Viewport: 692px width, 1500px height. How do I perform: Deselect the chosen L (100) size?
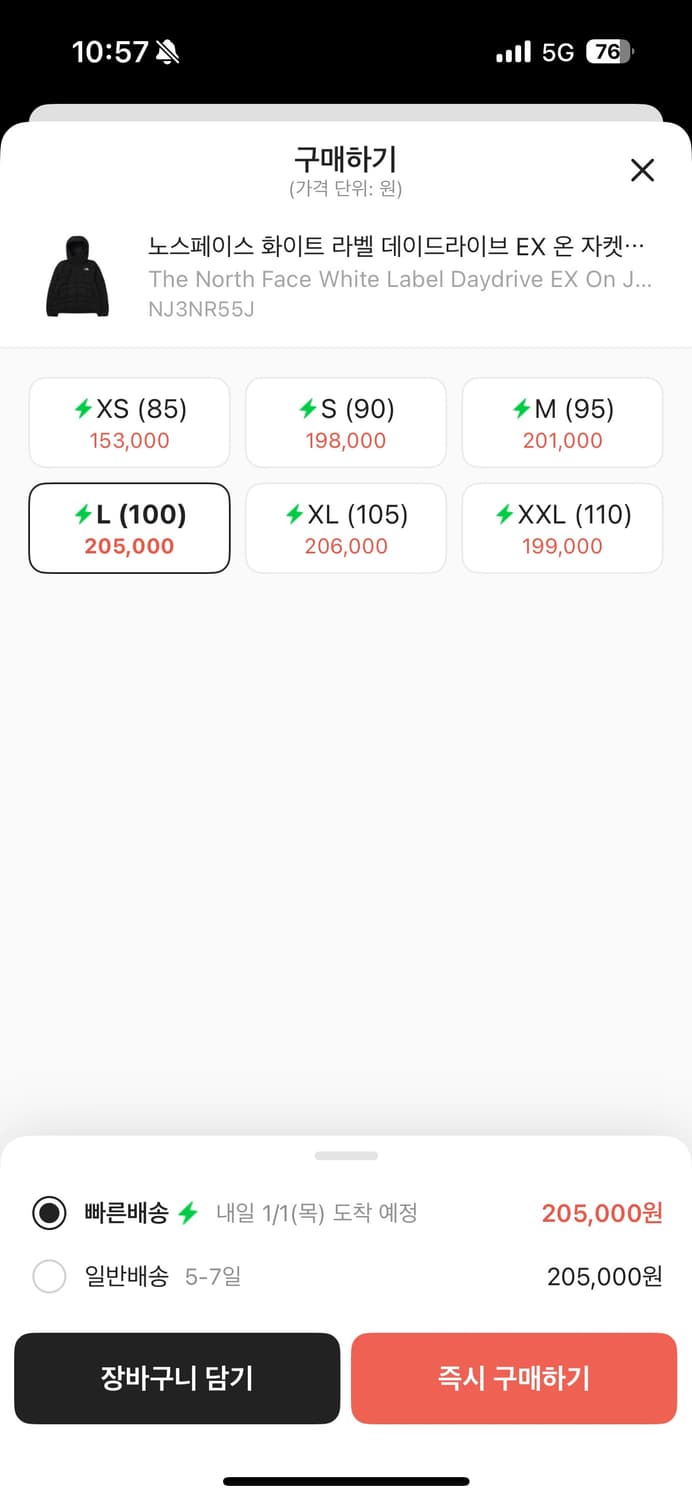pyautogui.click(x=128, y=528)
